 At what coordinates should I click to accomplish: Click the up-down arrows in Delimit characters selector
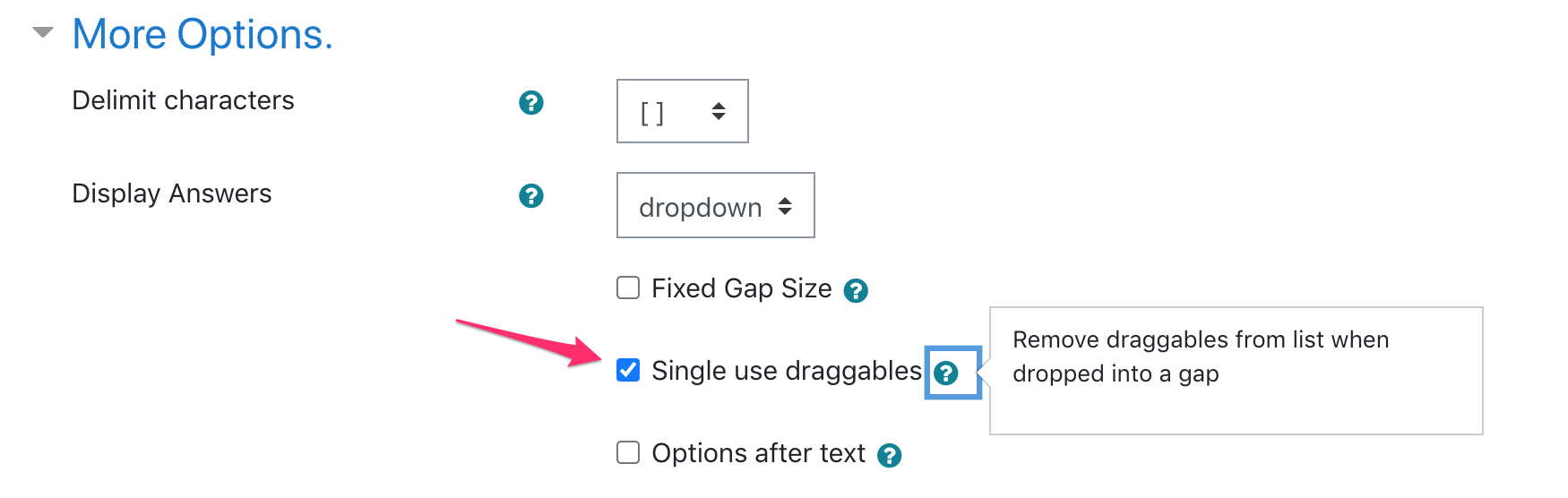719,112
